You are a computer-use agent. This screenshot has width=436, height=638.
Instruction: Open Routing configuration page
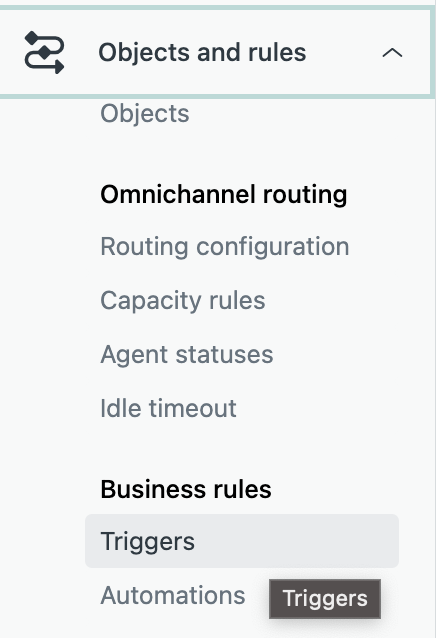click(x=225, y=247)
